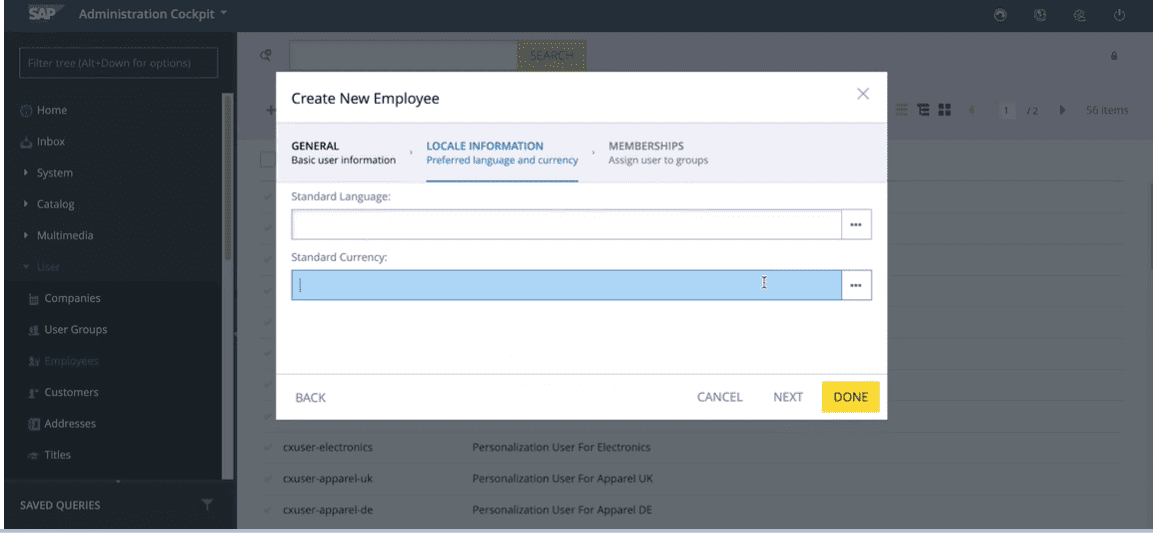Screen dimensions: 1153x533
Task: Open Standard Currency picker ellipsis button
Action: (x=856, y=285)
